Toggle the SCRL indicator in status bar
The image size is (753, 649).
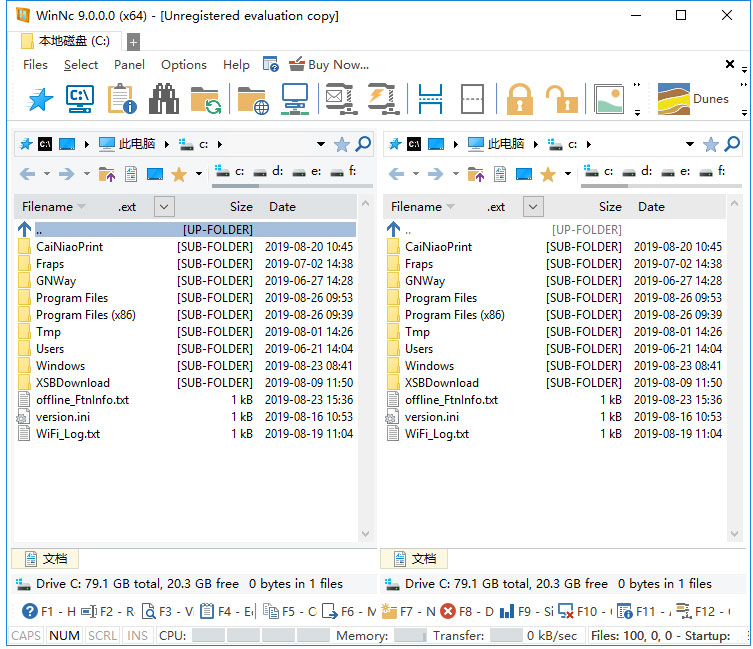point(102,636)
